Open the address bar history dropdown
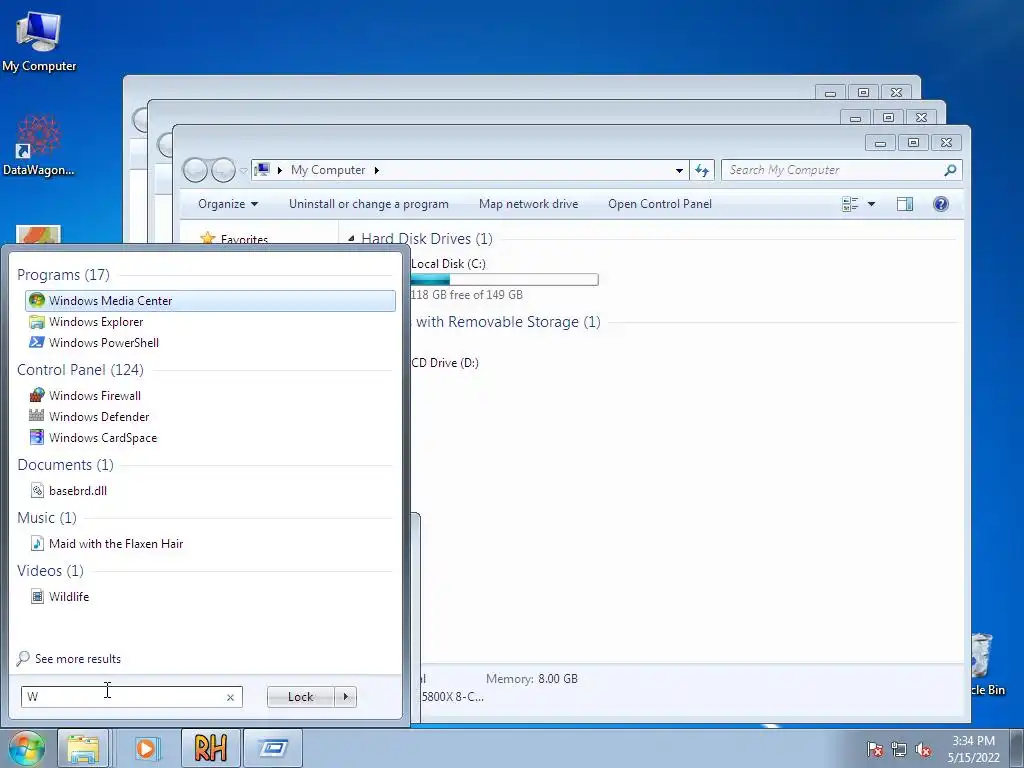This screenshot has width=1024, height=768. pos(679,170)
